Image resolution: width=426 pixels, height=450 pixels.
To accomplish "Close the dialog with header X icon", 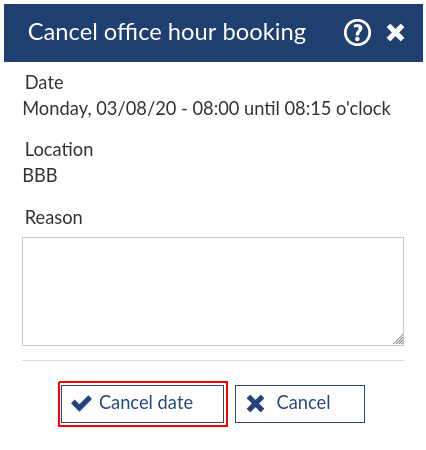I will [395, 33].
